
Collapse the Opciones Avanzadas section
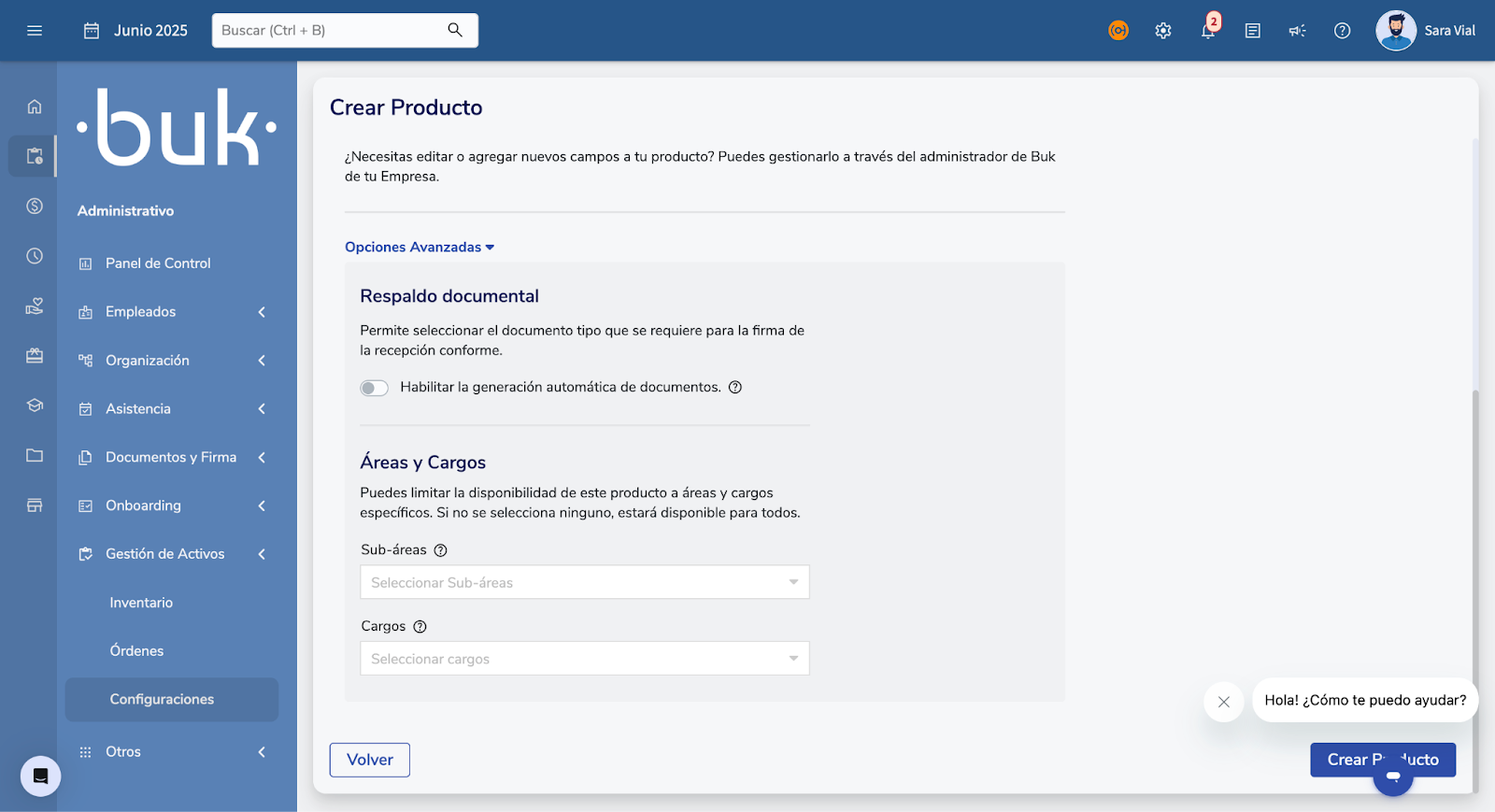(420, 247)
